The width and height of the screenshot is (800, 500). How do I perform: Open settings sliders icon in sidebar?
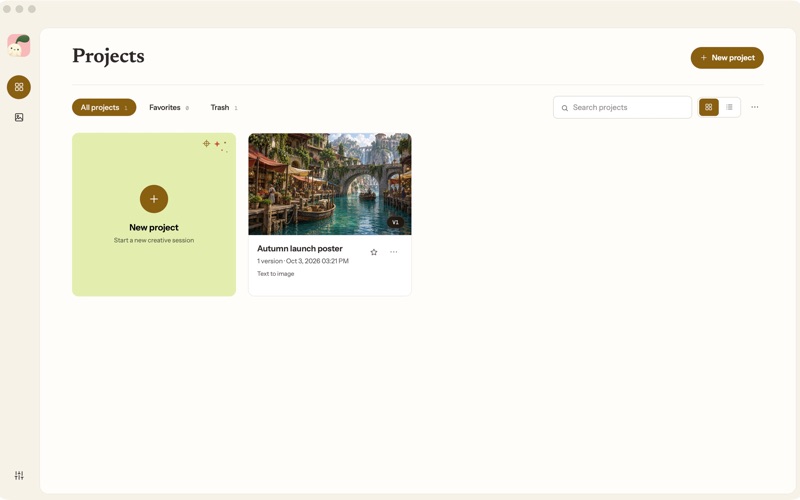[19, 476]
